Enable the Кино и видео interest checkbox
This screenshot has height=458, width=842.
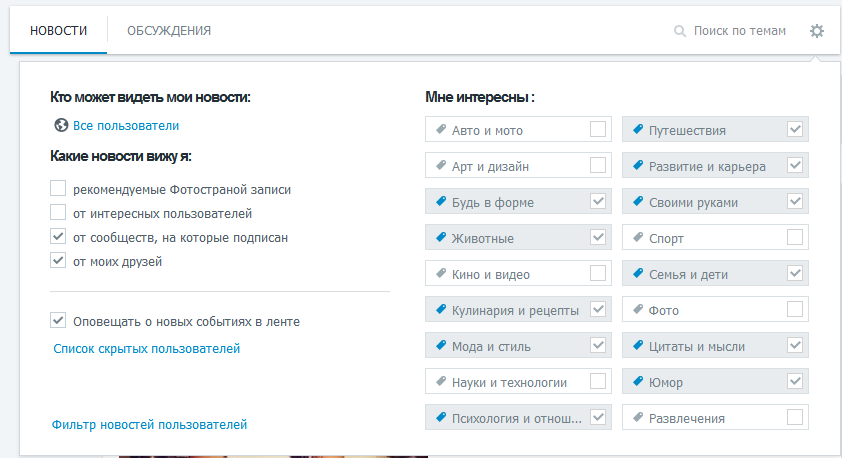(x=598, y=273)
